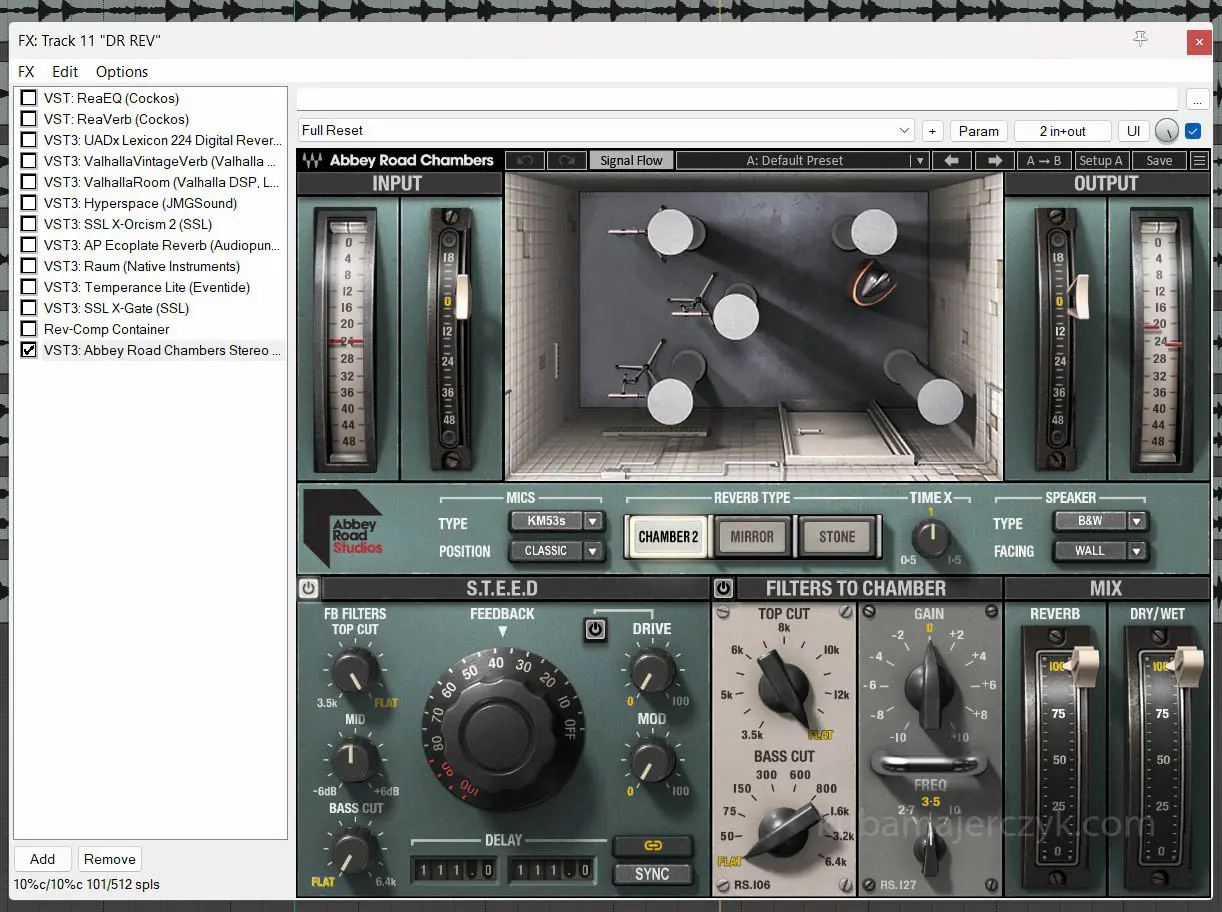Open the Options menu

(x=121, y=72)
